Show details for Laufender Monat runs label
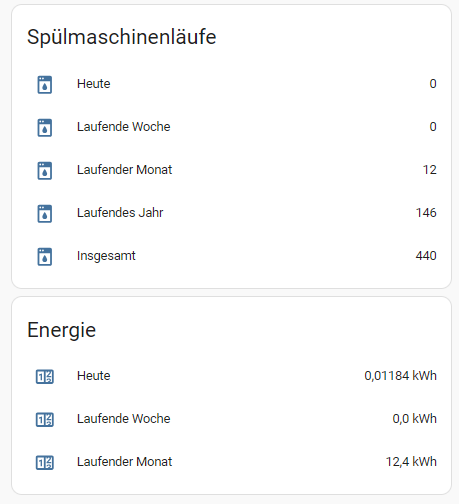This screenshot has width=459, height=504. 124,170
